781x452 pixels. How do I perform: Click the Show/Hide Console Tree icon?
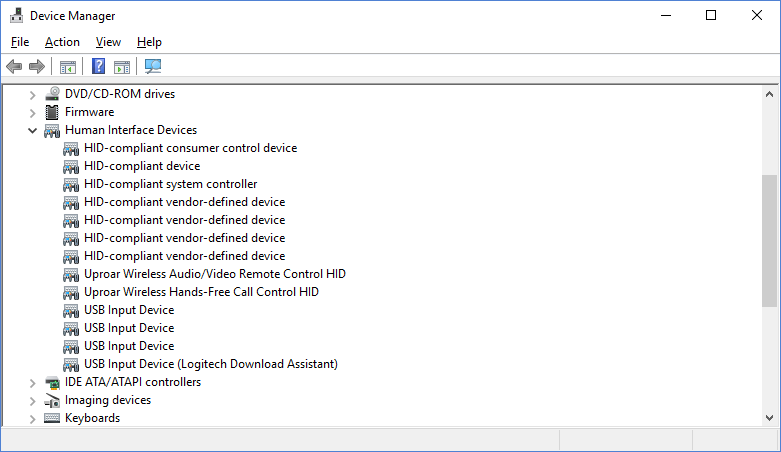[68, 66]
